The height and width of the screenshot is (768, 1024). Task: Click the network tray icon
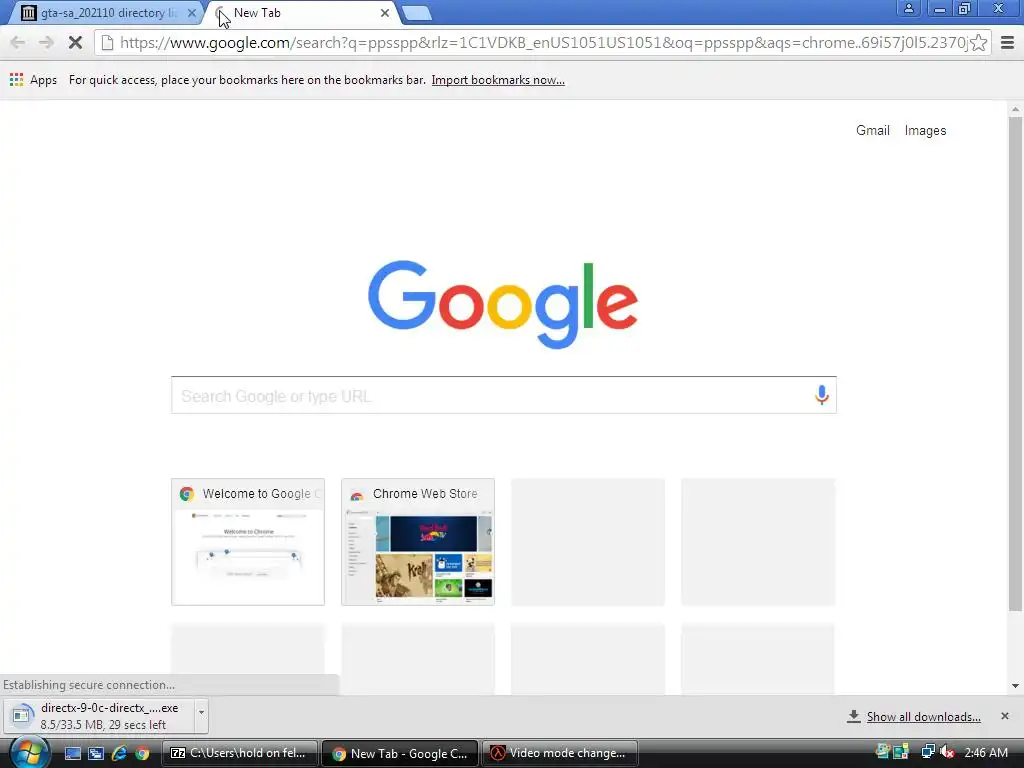point(927,752)
